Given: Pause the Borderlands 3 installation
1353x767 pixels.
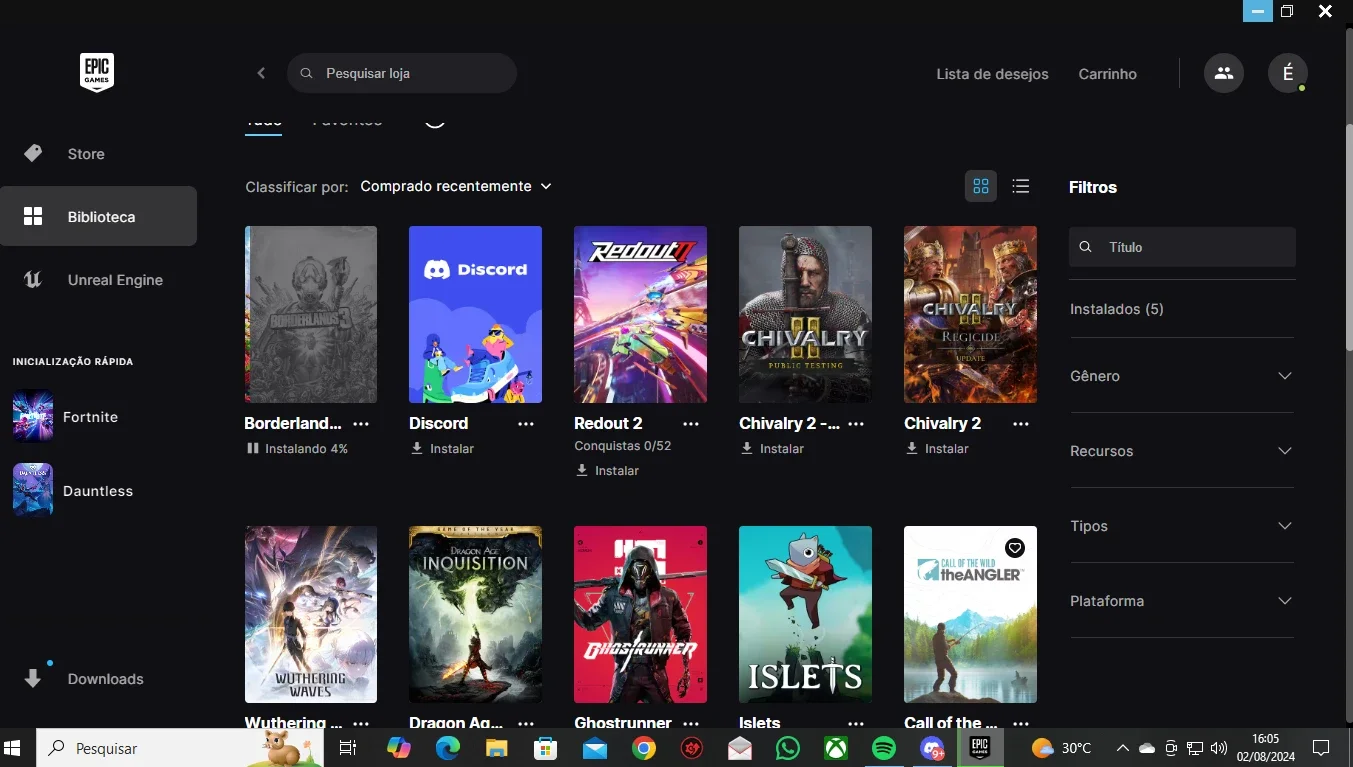Looking at the screenshot, I should 252,449.
